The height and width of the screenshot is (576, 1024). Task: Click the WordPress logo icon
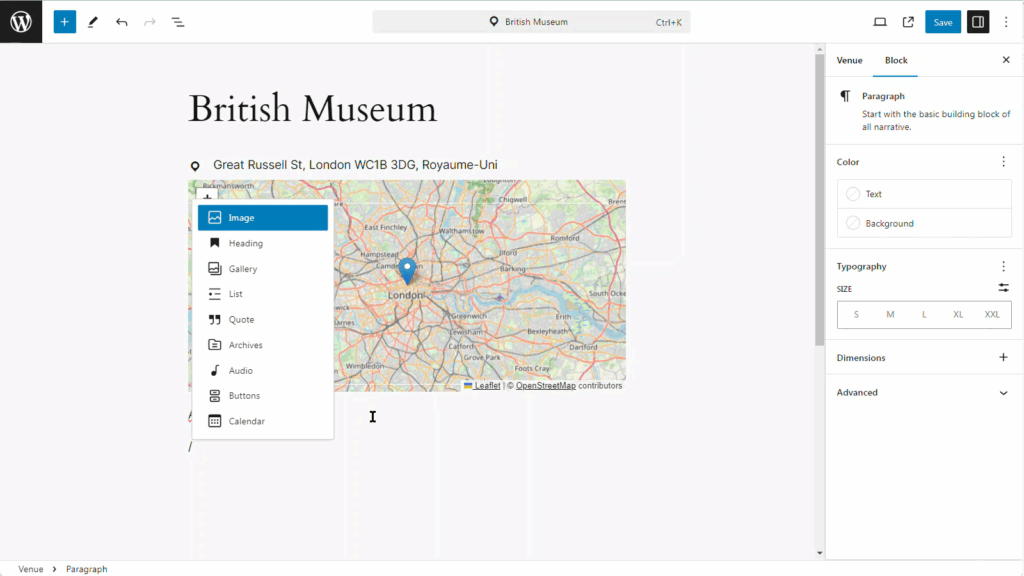click(x=21, y=21)
